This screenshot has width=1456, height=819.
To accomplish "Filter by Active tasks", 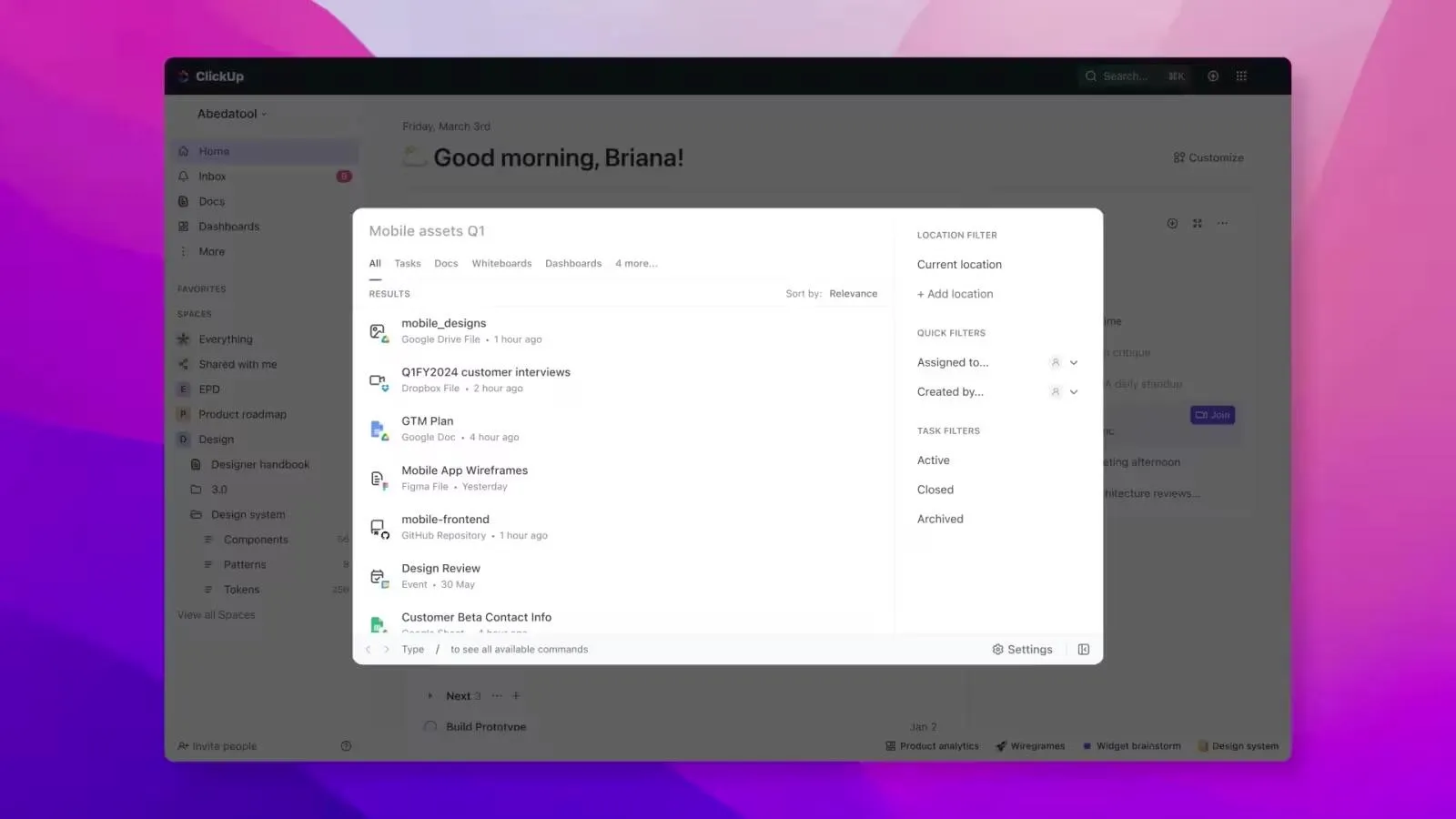I will click(933, 460).
